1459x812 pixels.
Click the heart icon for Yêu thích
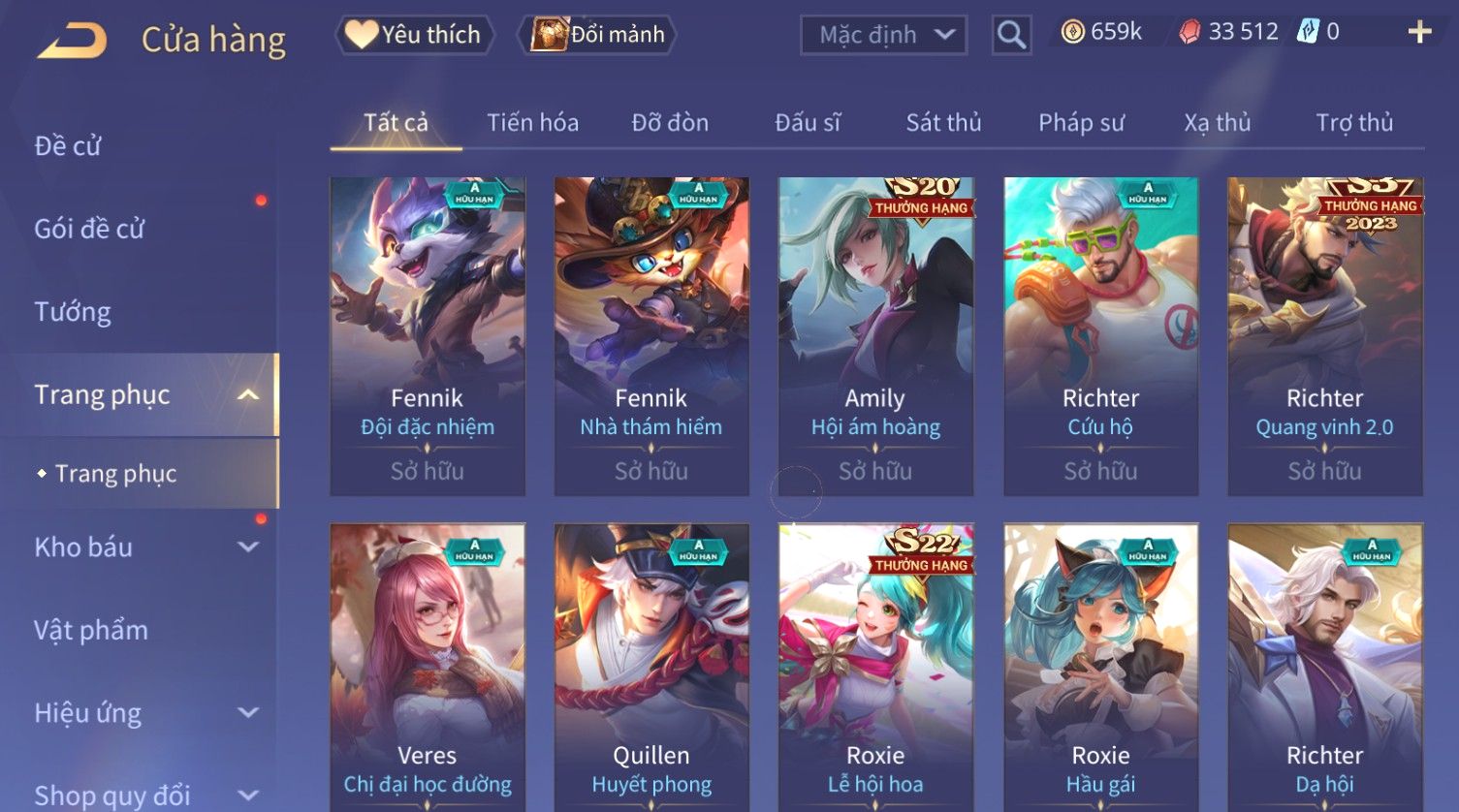coord(362,35)
